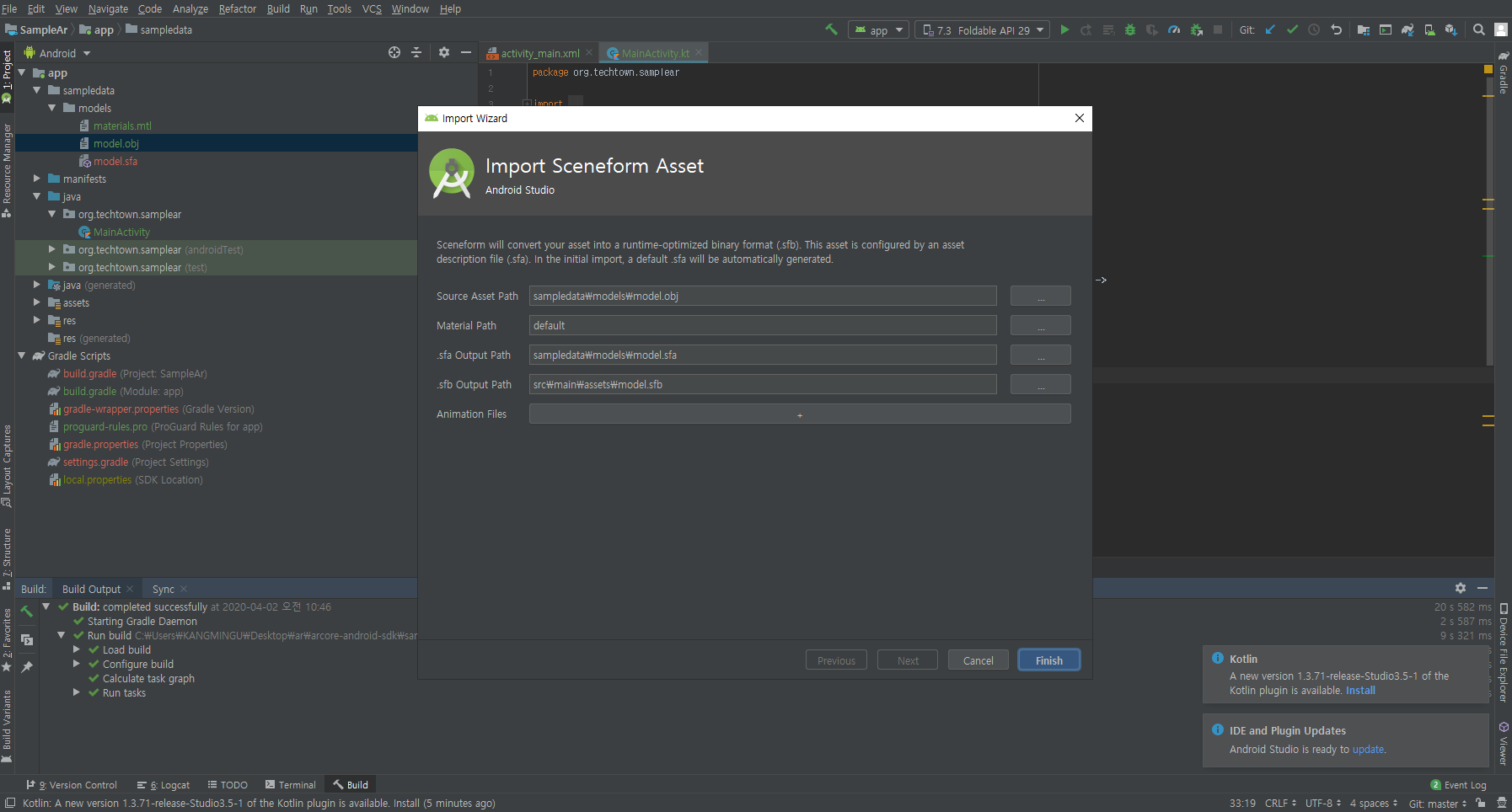Click the pin tab icon in Build panel

point(27,667)
